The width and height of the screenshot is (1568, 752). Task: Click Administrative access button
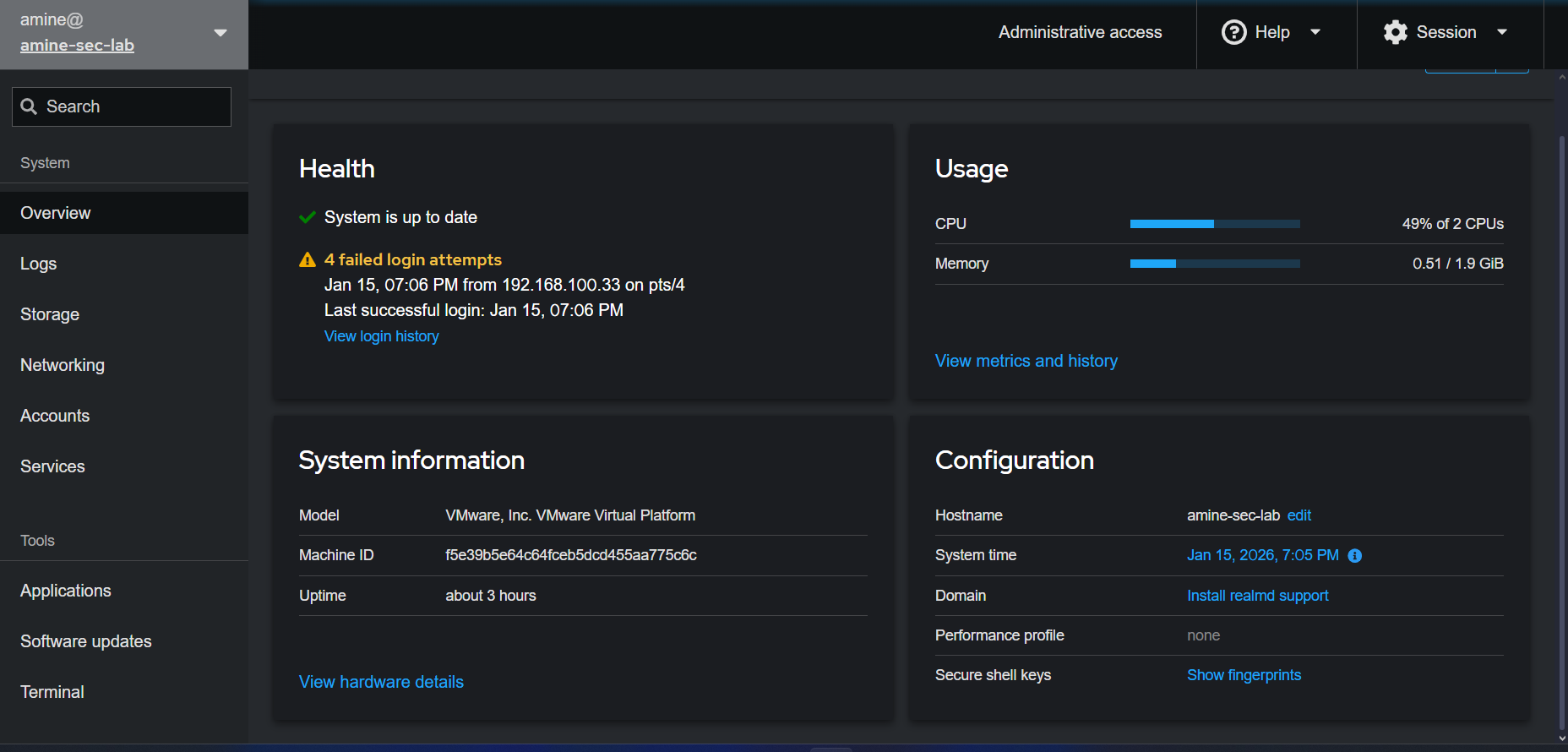[1080, 32]
